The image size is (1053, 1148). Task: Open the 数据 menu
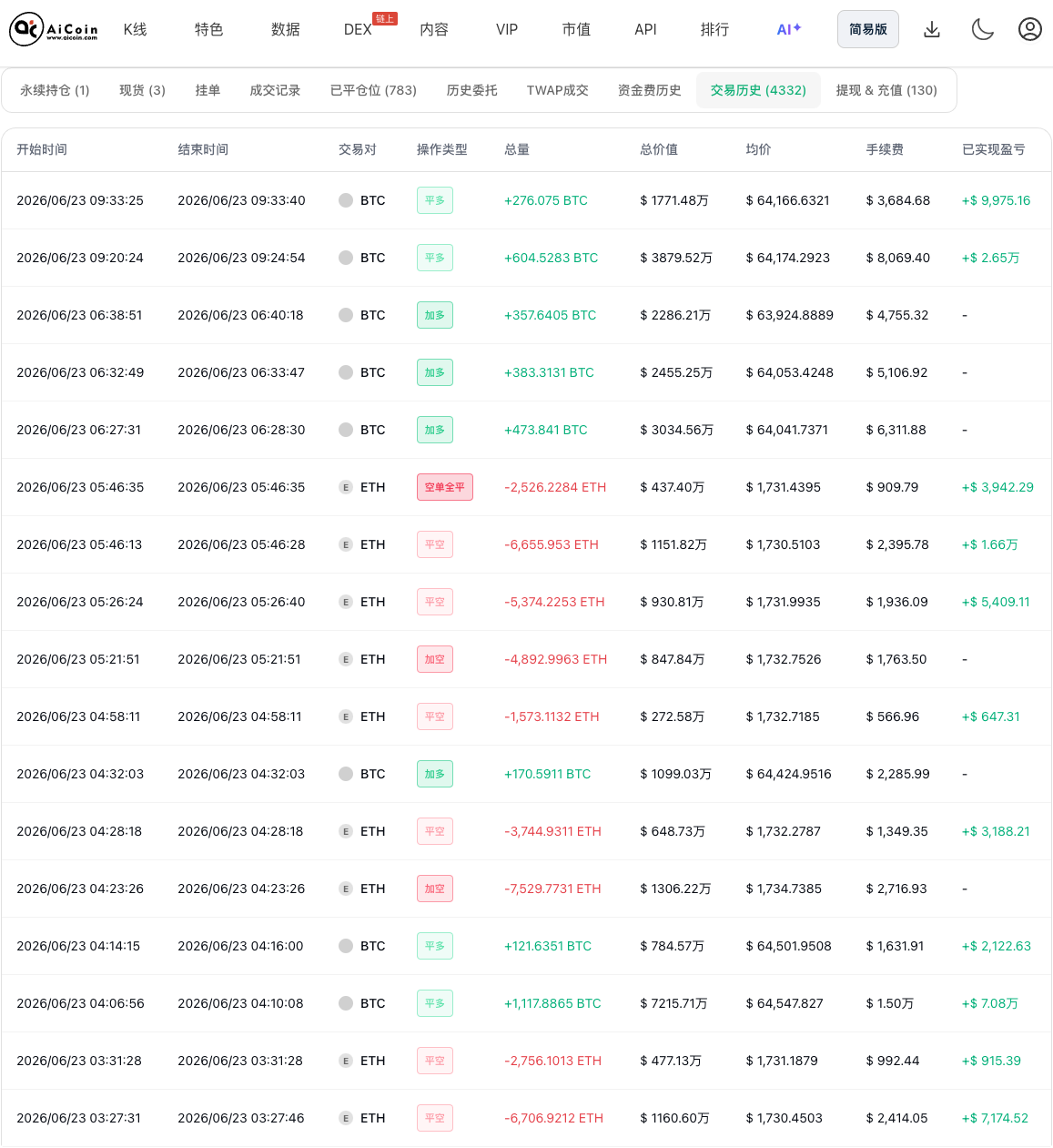[285, 30]
